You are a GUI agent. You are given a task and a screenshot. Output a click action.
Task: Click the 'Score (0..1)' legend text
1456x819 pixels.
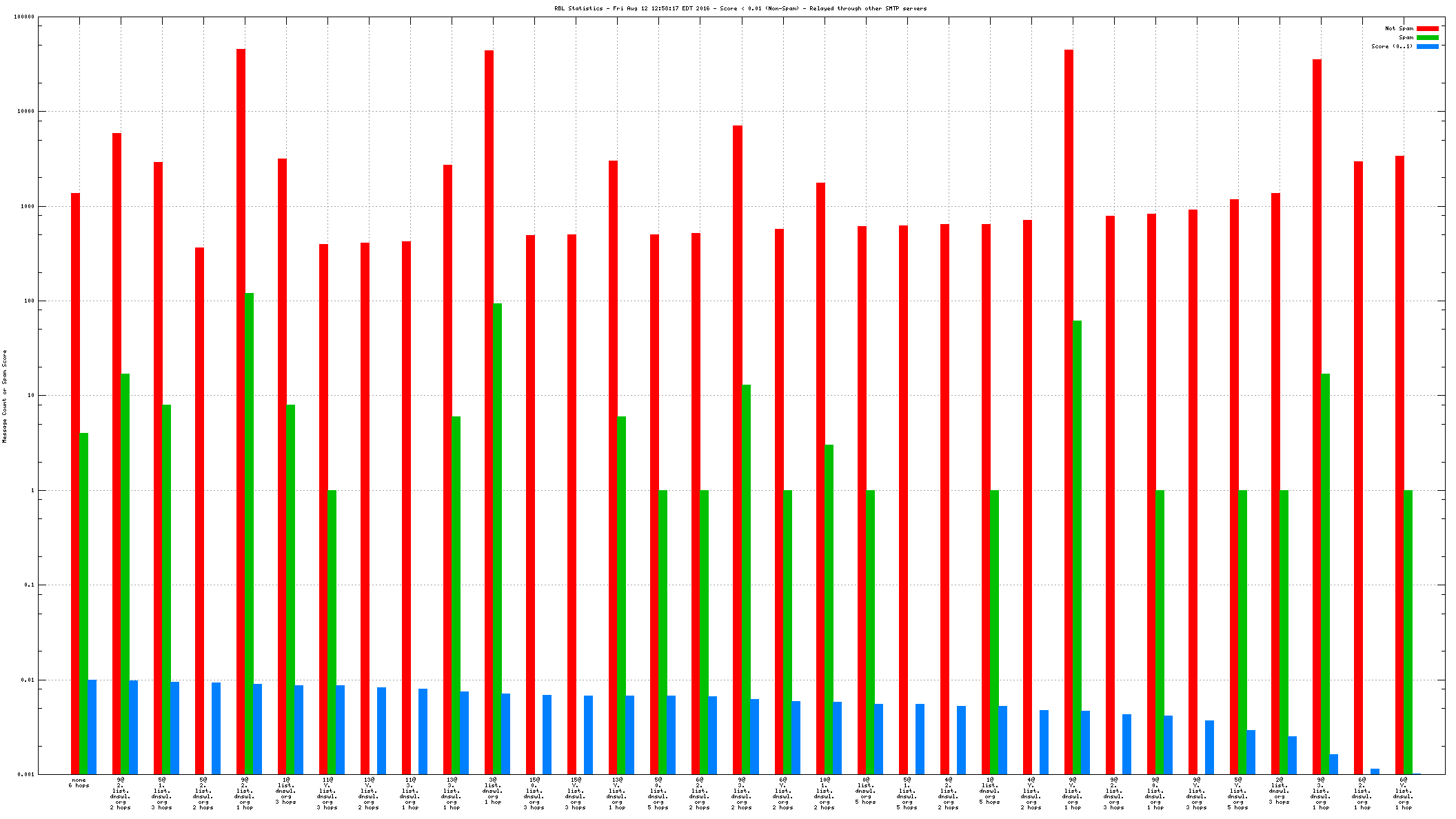[x=1391, y=46]
